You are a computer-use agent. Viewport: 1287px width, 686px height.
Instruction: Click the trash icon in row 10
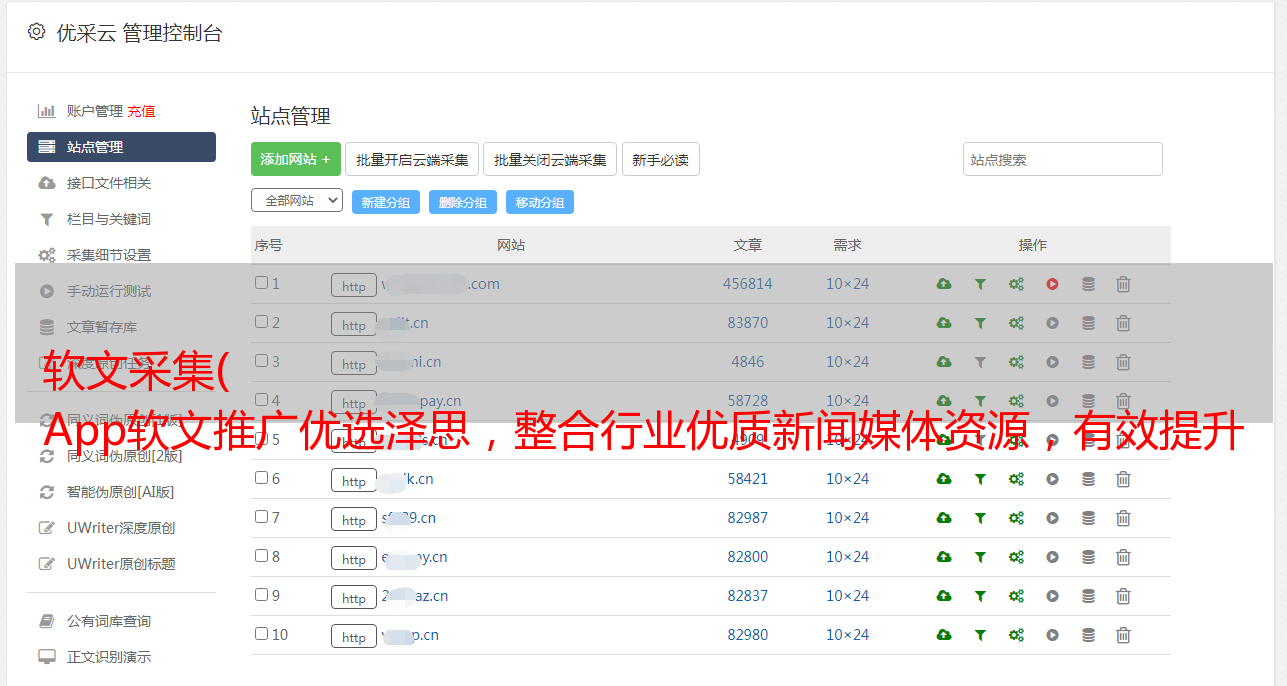point(1123,635)
